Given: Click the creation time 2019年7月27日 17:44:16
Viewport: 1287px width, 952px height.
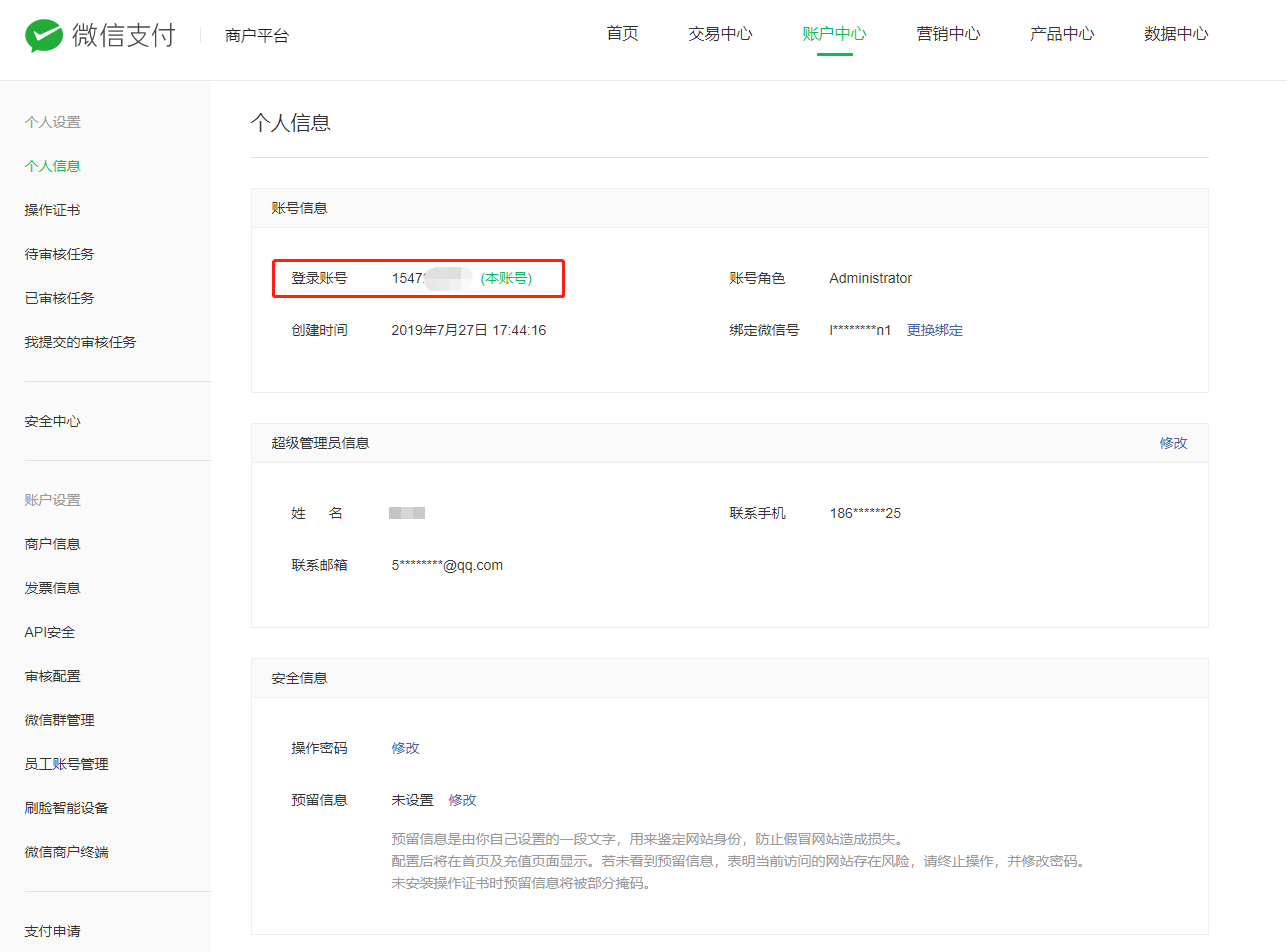Looking at the screenshot, I should [x=469, y=330].
